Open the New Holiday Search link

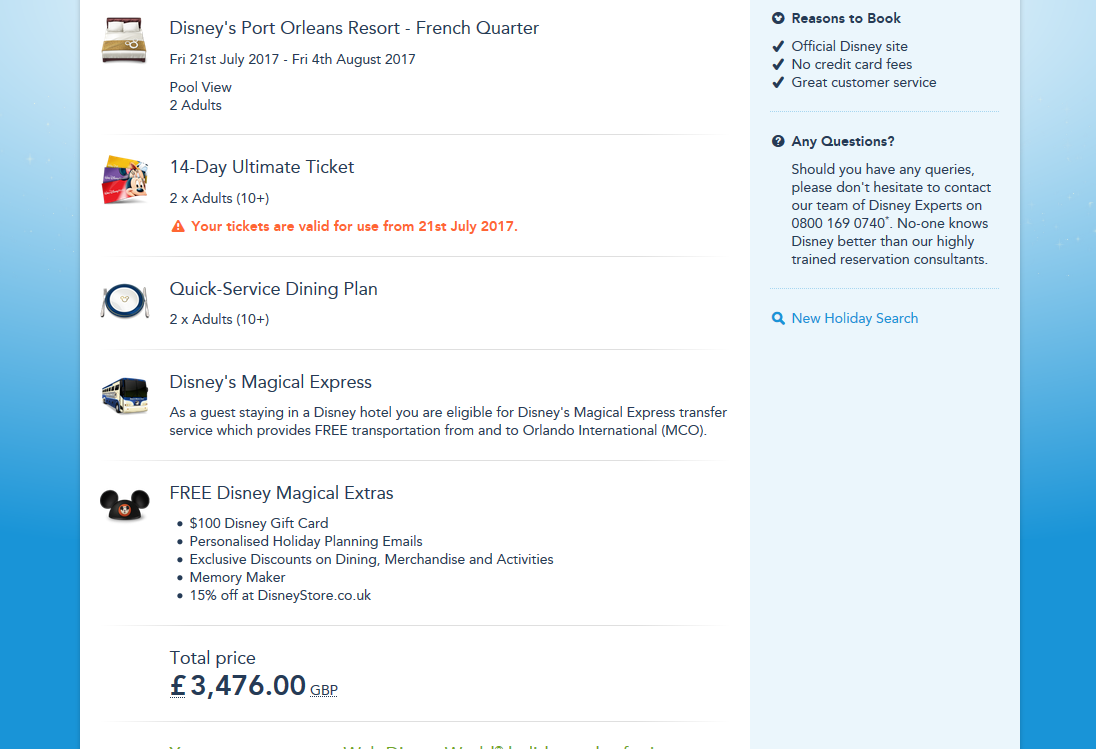(854, 318)
